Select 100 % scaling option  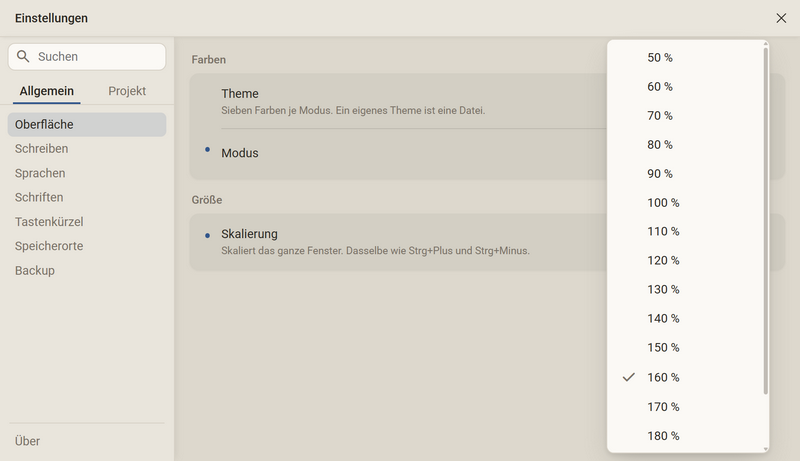pos(685,203)
